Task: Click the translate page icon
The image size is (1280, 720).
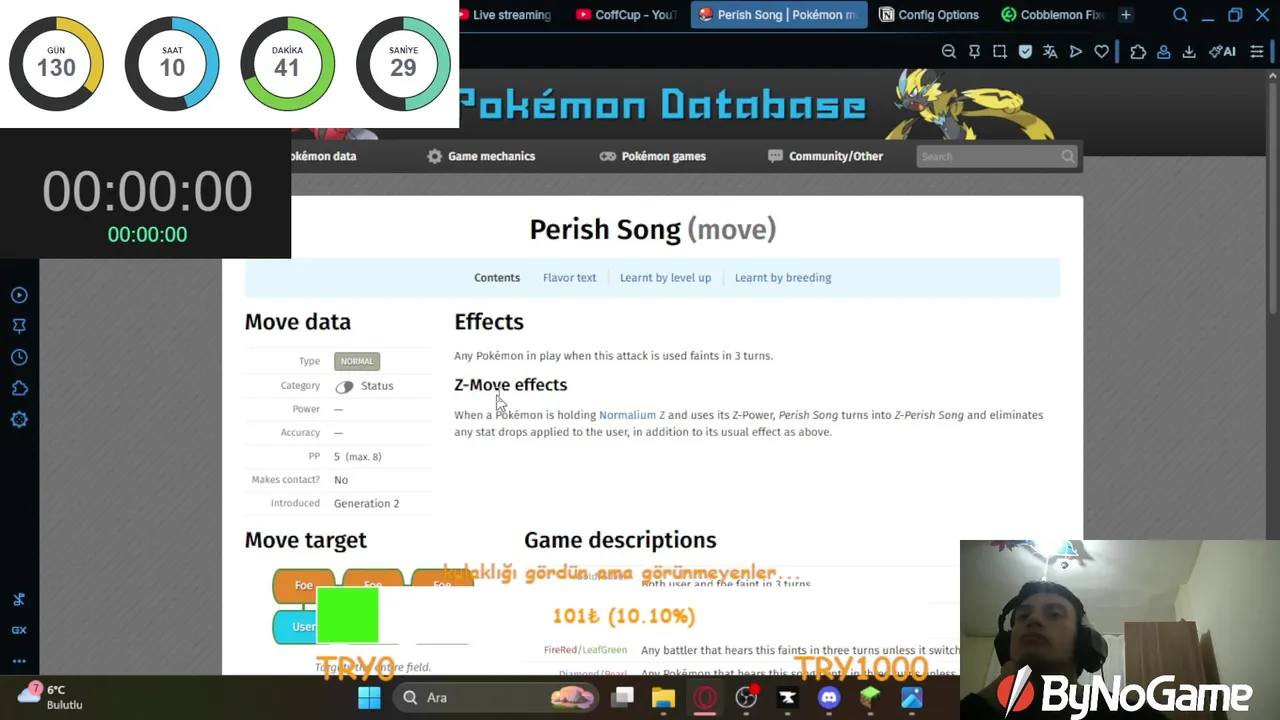Action: tap(1050, 51)
